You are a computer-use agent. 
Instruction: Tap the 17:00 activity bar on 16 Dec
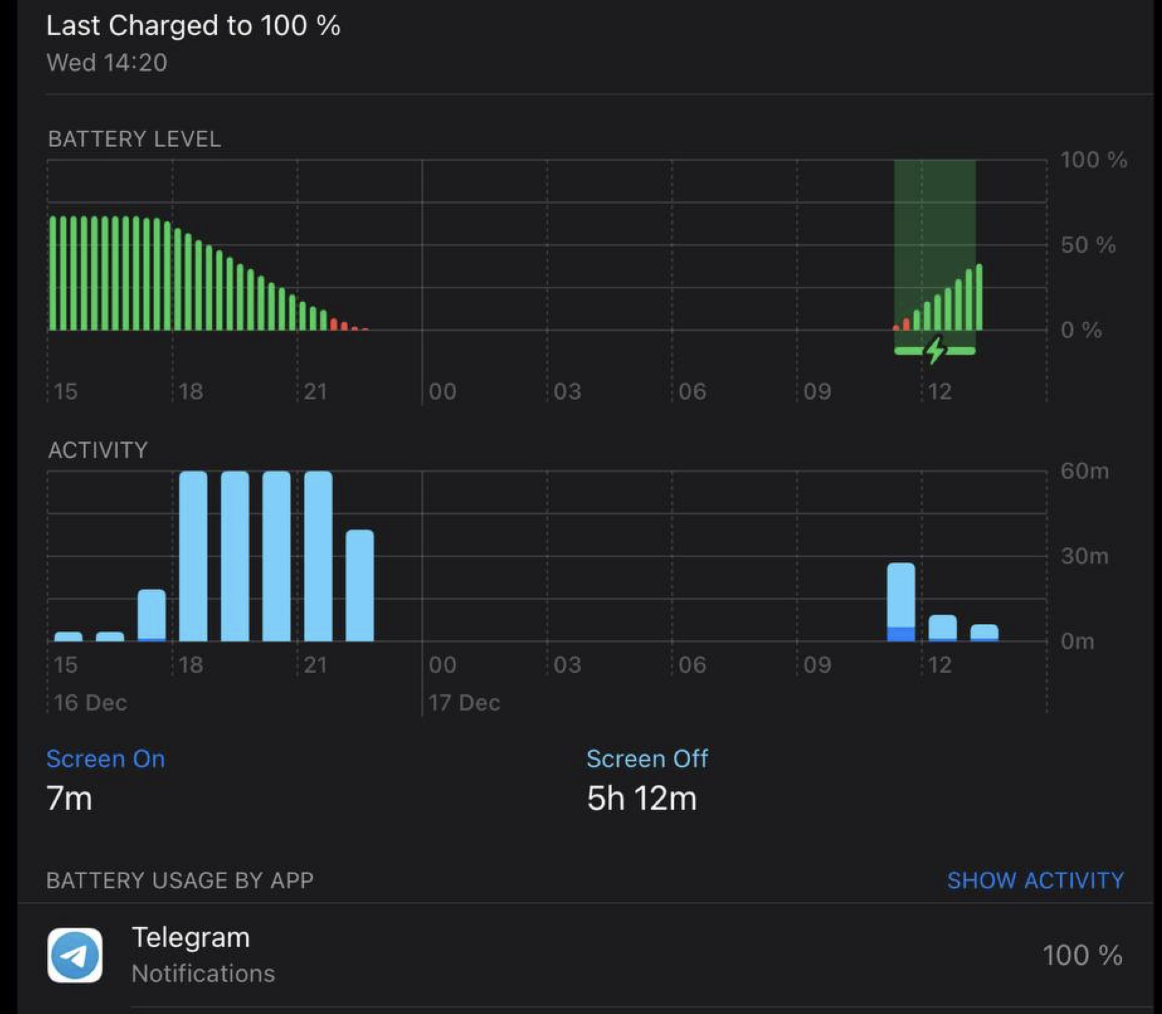[152, 616]
